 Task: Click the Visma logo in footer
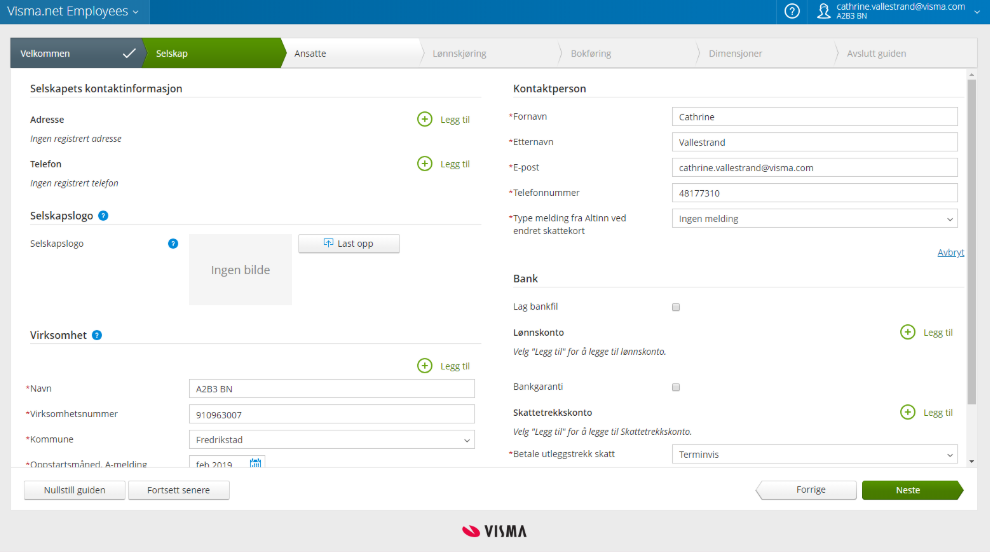pos(494,531)
